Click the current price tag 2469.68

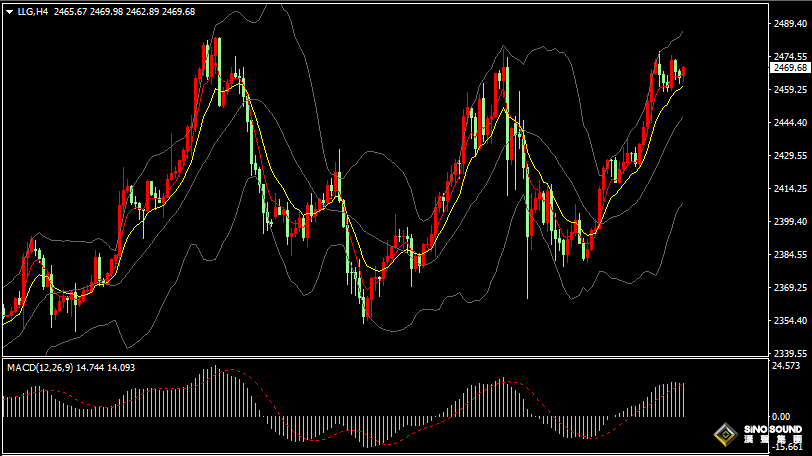790,67
